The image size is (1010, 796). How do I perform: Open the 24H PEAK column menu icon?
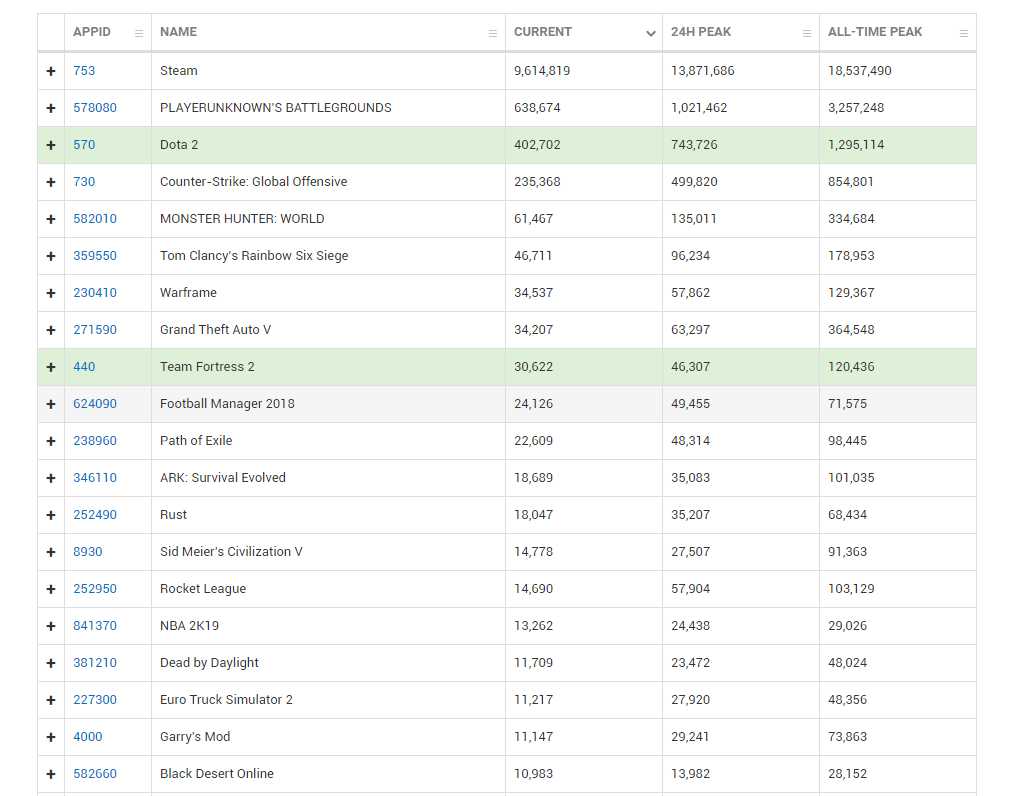click(x=807, y=33)
